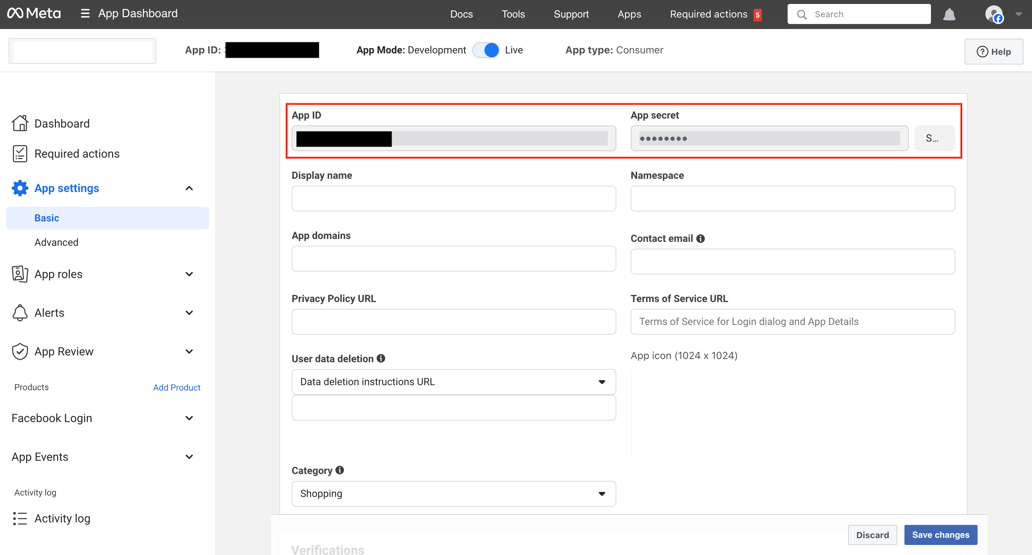Open the Tools menu
The height and width of the screenshot is (555, 1032).
tap(513, 14)
